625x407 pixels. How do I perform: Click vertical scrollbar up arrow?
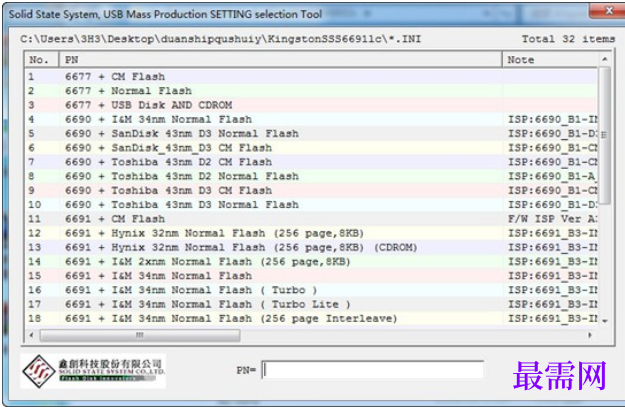[605, 59]
